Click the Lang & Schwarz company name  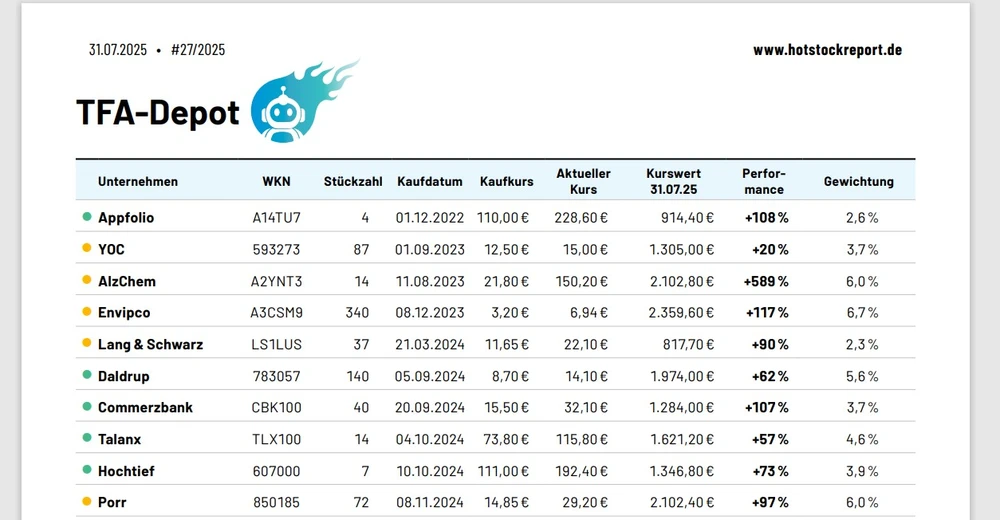(x=150, y=345)
